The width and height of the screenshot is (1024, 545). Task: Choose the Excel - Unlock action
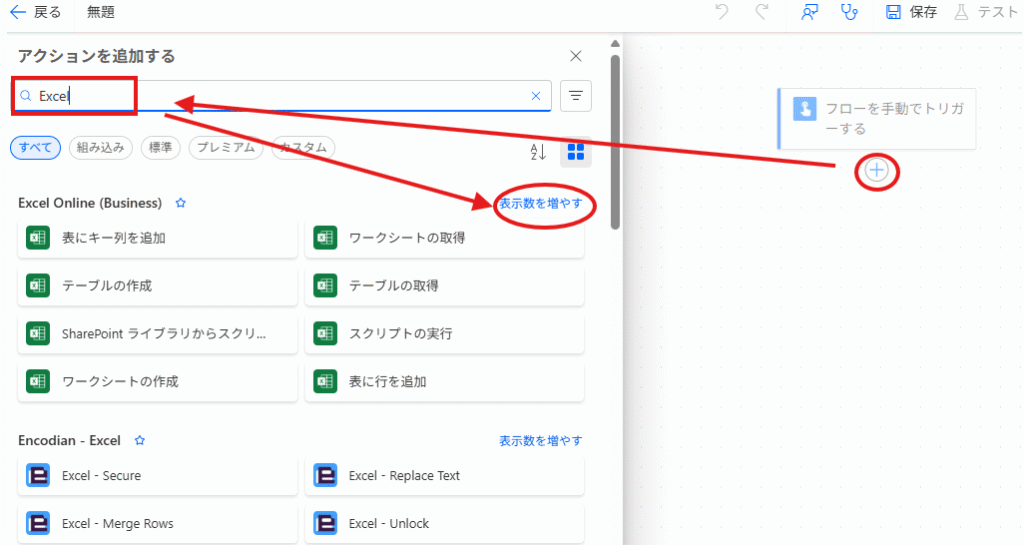[x=445, y=523]
